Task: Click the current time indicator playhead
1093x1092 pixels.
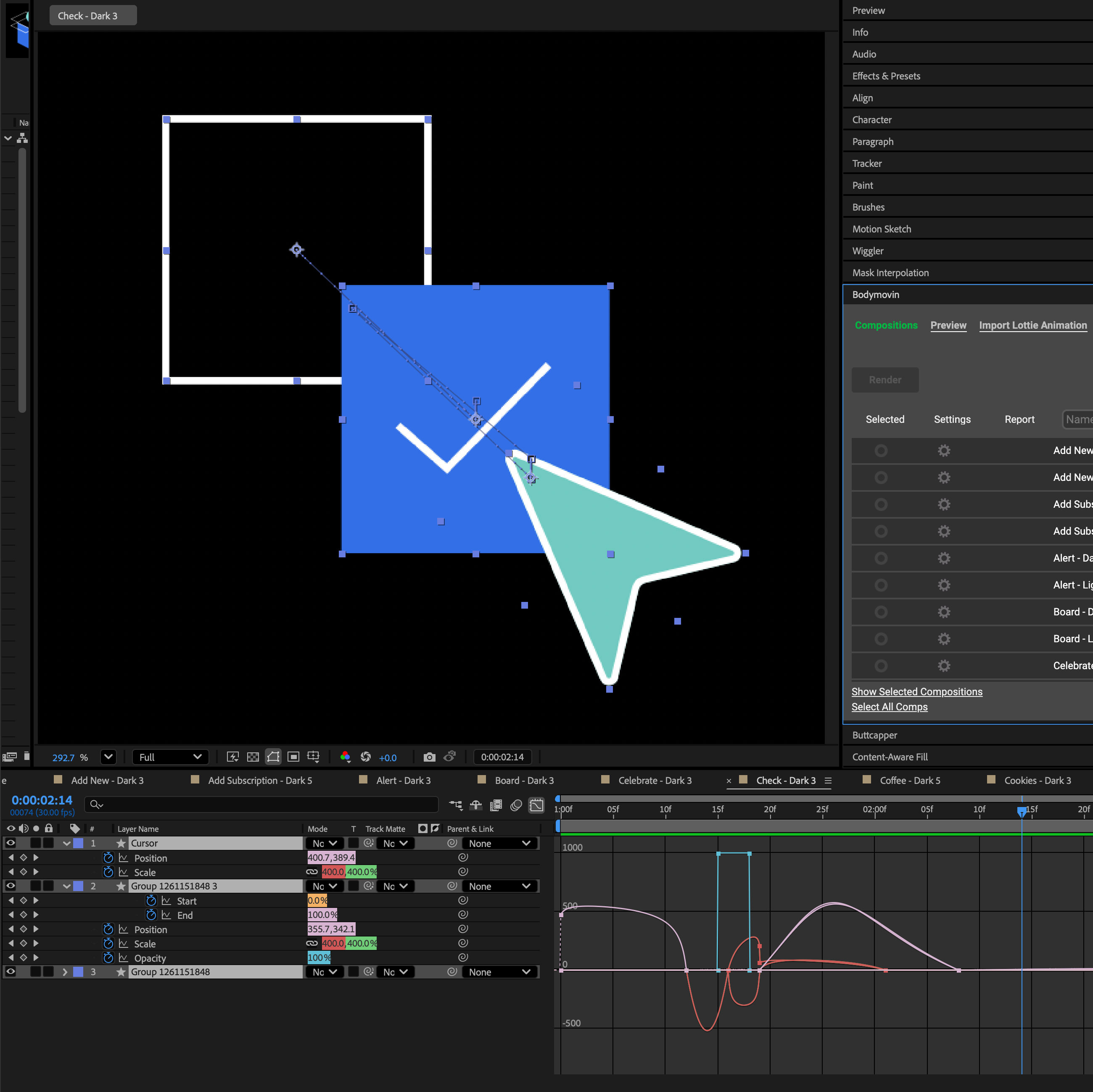Action: pos(1022,812)
